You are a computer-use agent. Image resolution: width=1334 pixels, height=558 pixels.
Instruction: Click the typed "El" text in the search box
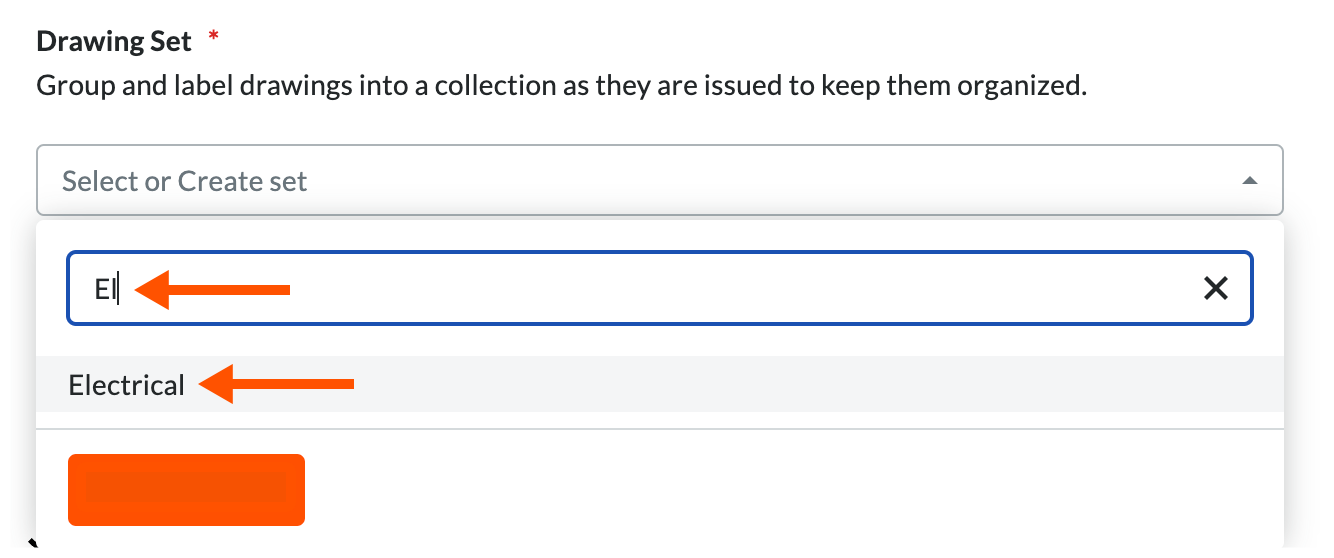coord(105,290)
